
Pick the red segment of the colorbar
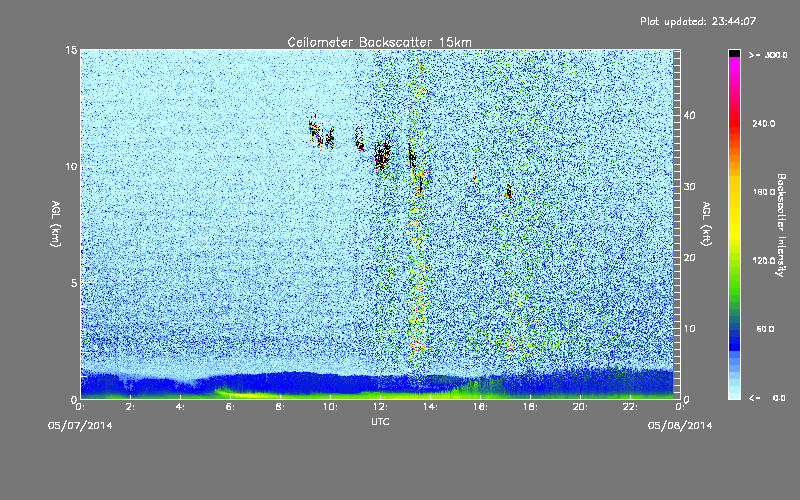click(734, 125)
